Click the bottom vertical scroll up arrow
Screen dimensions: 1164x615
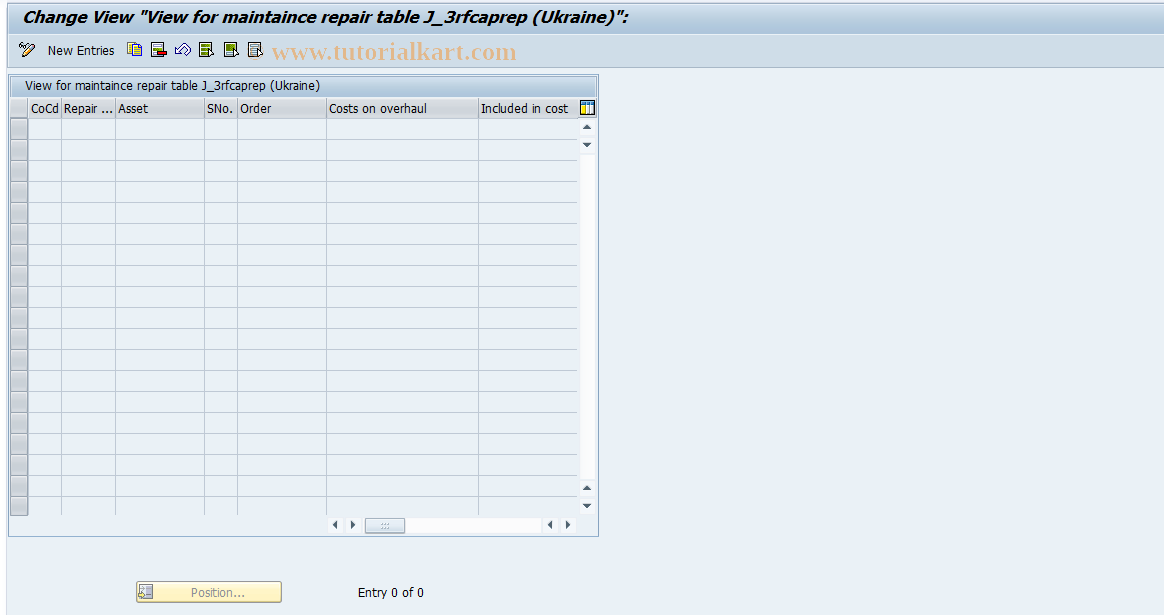(x=587, y=488)
